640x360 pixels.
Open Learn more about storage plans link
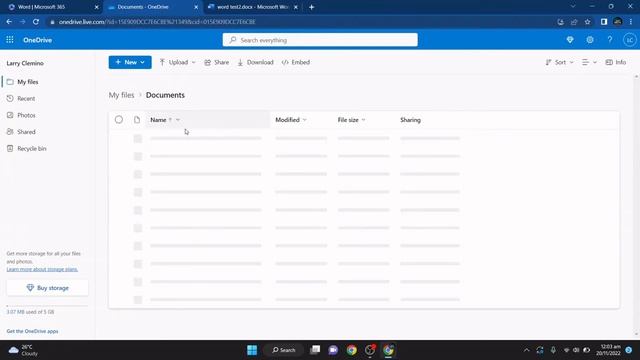pos(42,269)
